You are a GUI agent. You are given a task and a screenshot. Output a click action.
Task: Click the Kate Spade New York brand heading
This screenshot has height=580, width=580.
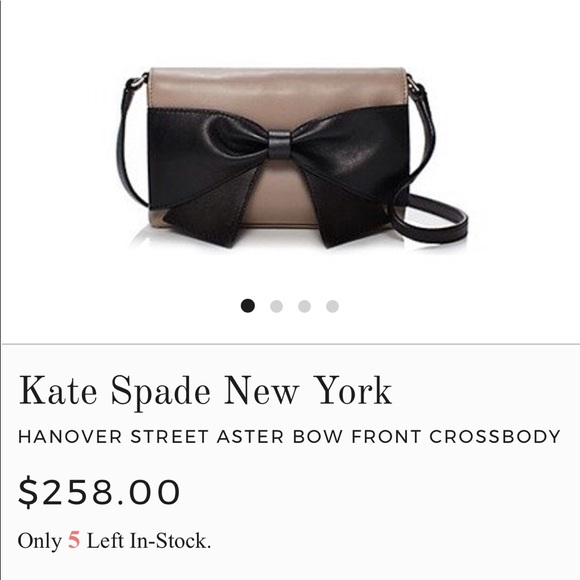pos(205,391)
